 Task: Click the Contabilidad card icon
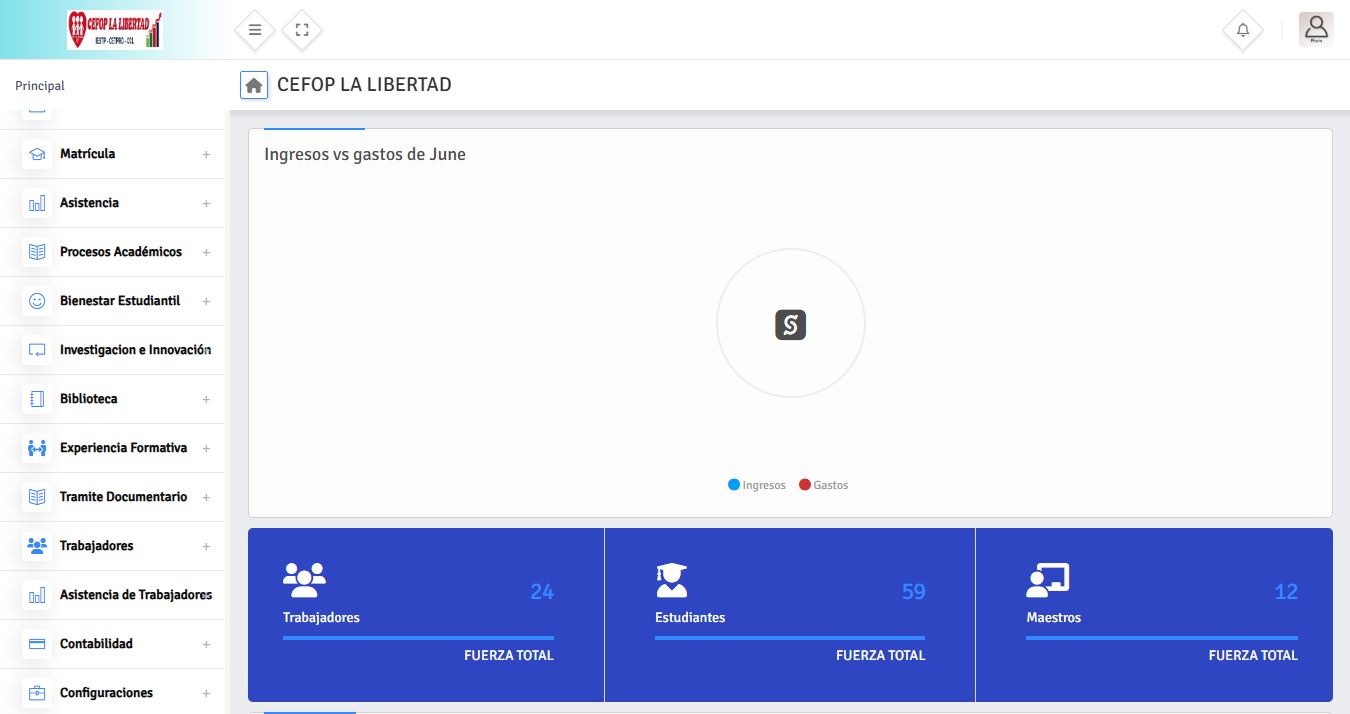pos(37,644)
